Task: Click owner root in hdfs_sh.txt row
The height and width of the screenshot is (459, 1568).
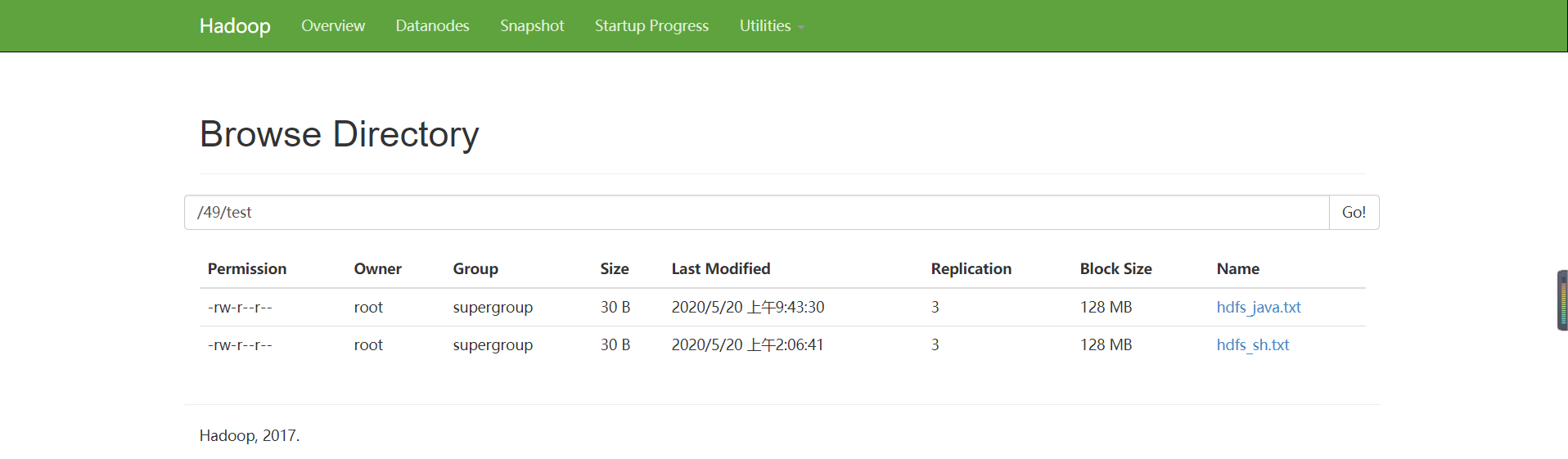Action: pos(368,345)
